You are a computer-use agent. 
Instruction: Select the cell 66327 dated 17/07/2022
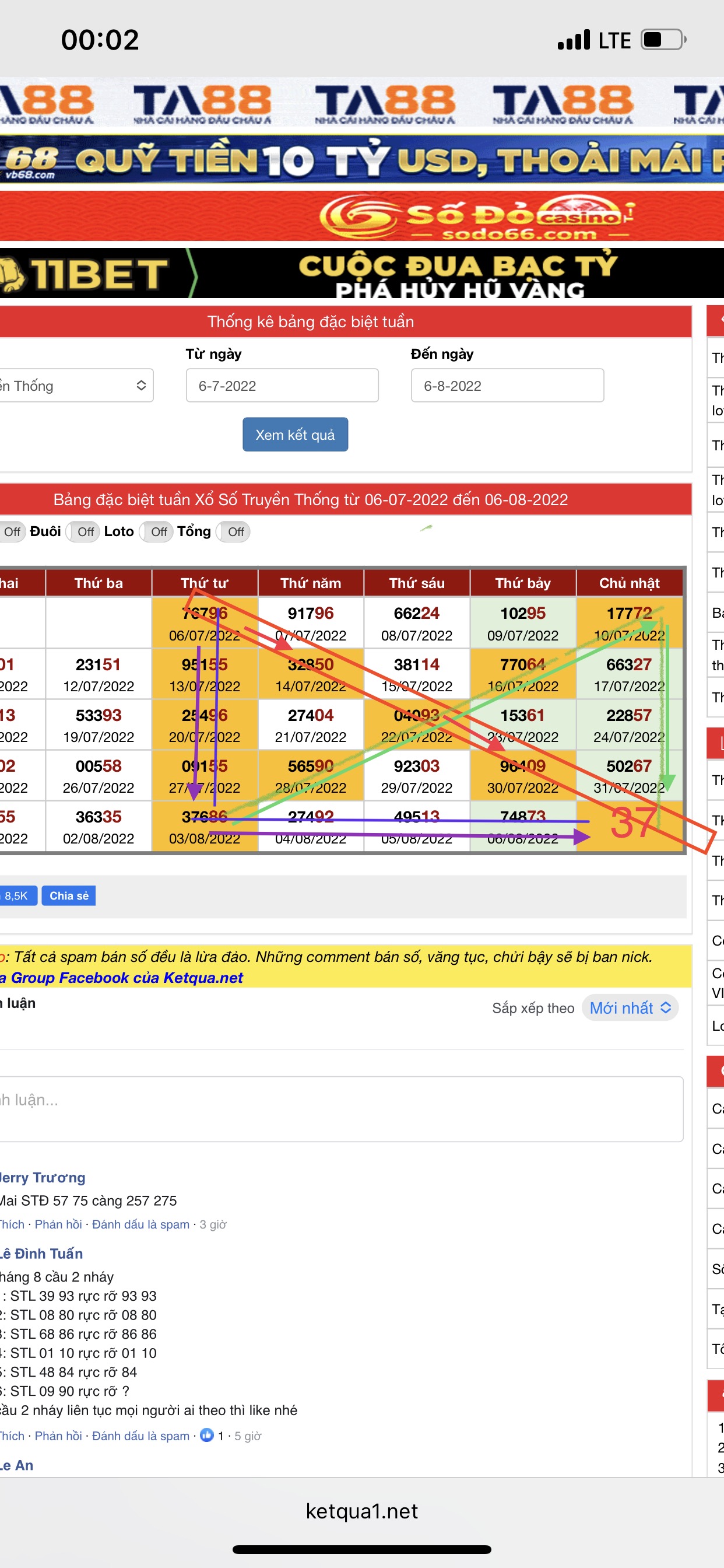coord(629,674)
